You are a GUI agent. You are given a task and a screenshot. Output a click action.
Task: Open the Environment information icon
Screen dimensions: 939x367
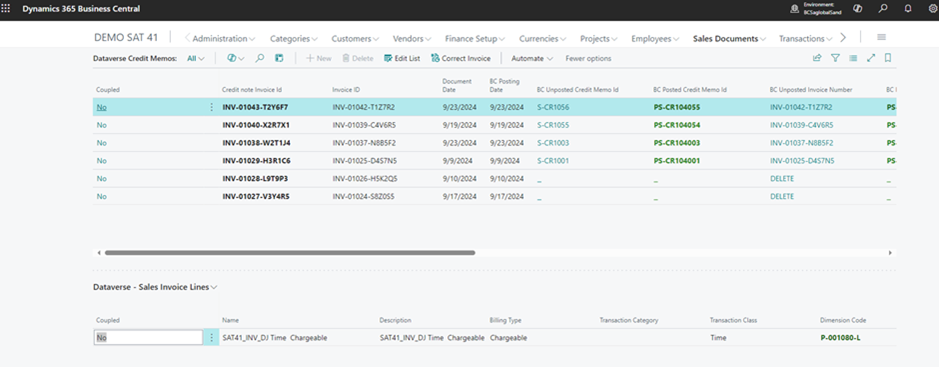[794, 9]
